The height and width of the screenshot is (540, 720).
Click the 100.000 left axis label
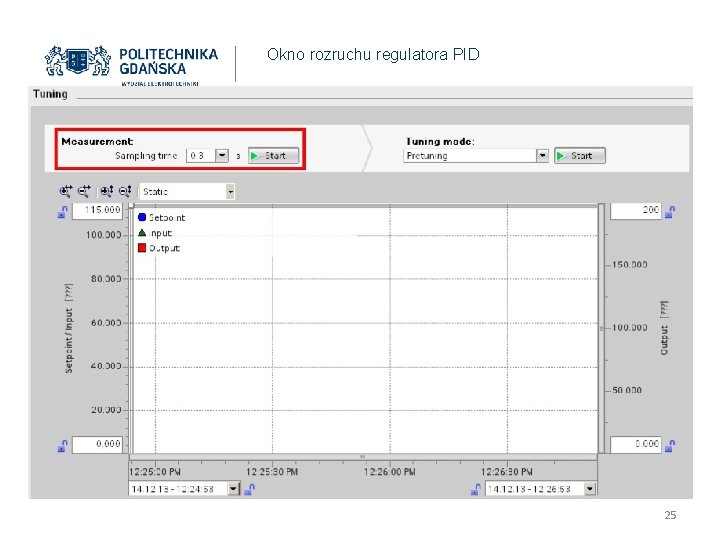104,235
